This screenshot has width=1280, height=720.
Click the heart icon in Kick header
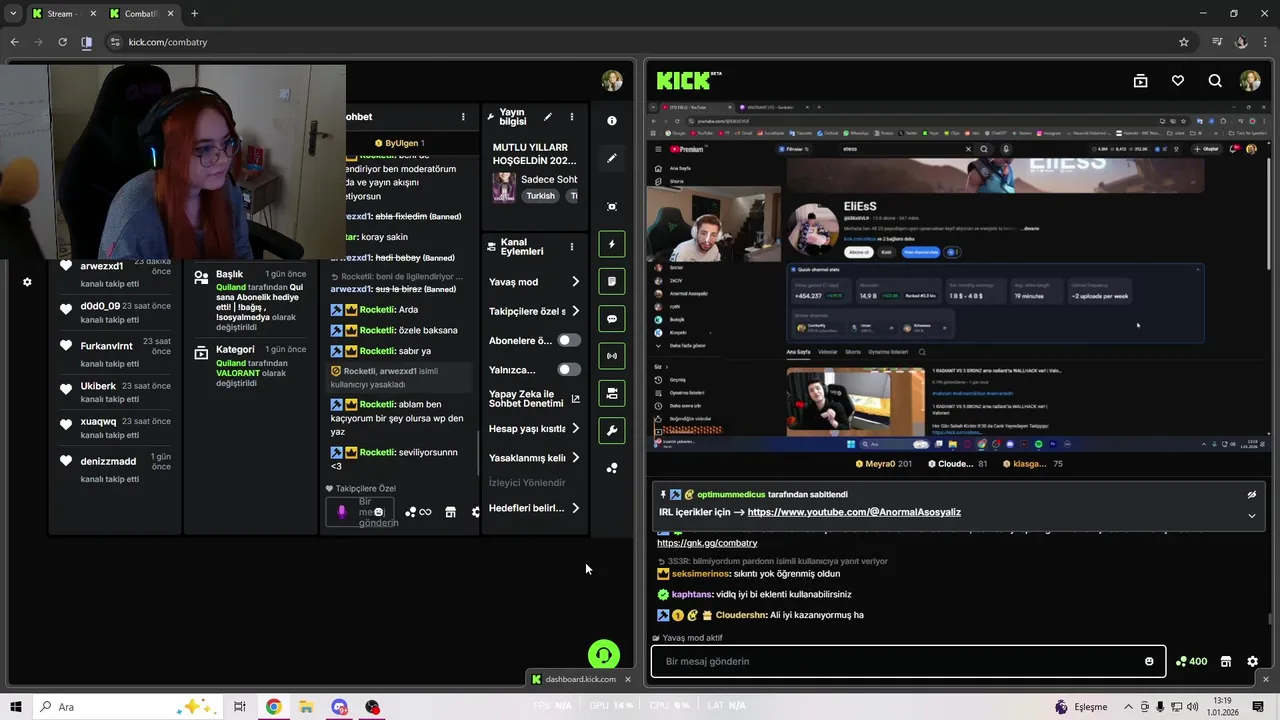(x=1178, y=81)
